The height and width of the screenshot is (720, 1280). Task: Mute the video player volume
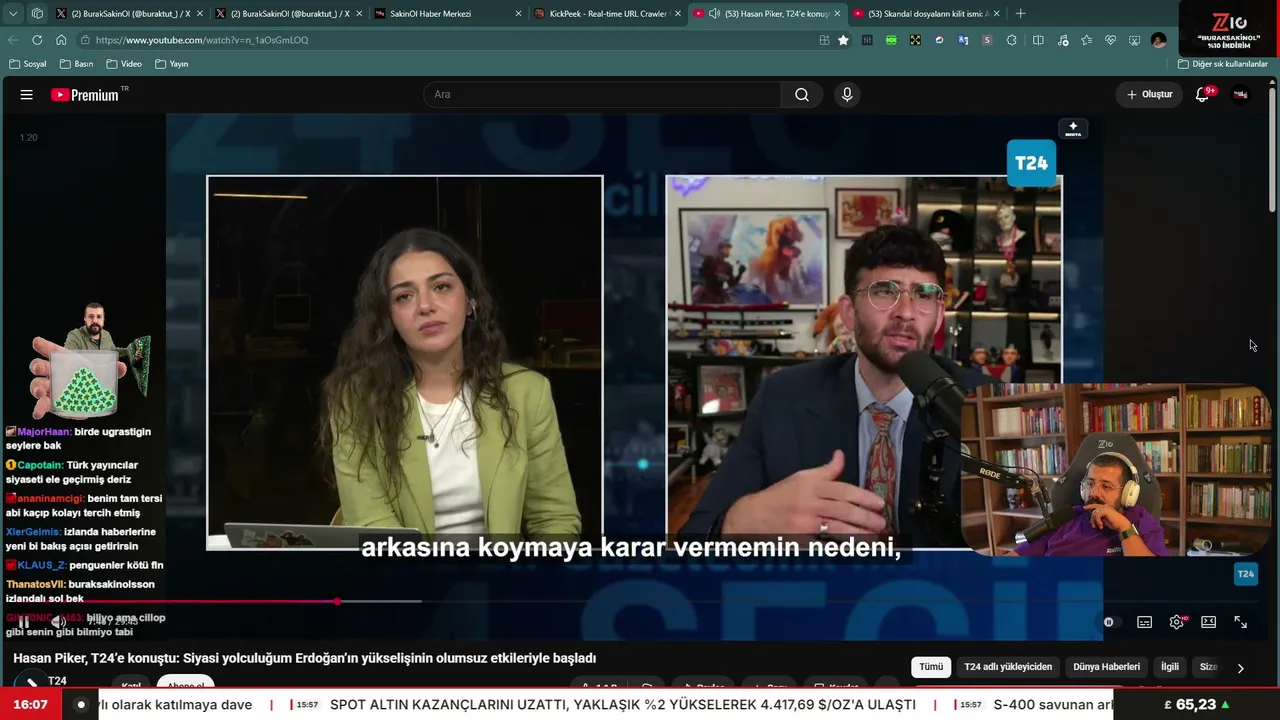coord(59,622)
